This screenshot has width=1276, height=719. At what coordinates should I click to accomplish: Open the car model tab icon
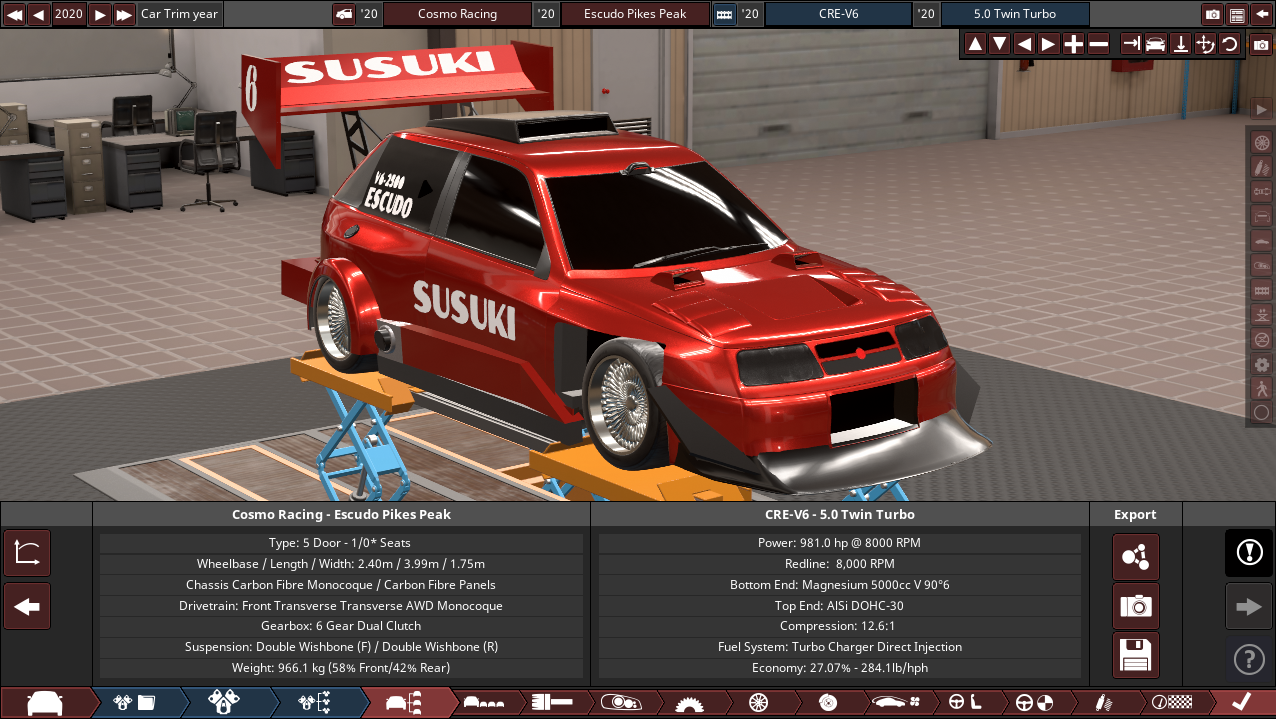click(45, 703)
